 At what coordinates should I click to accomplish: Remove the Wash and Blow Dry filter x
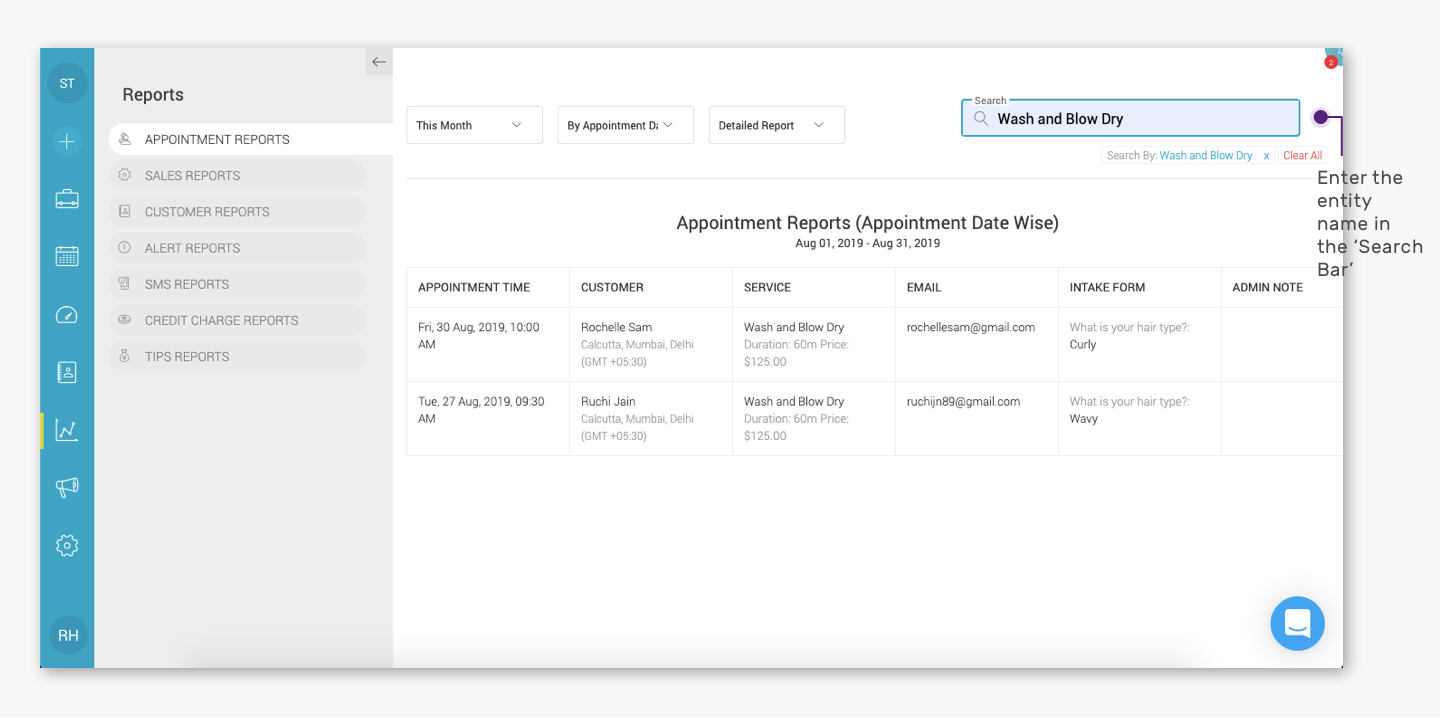coord(1266,156)
